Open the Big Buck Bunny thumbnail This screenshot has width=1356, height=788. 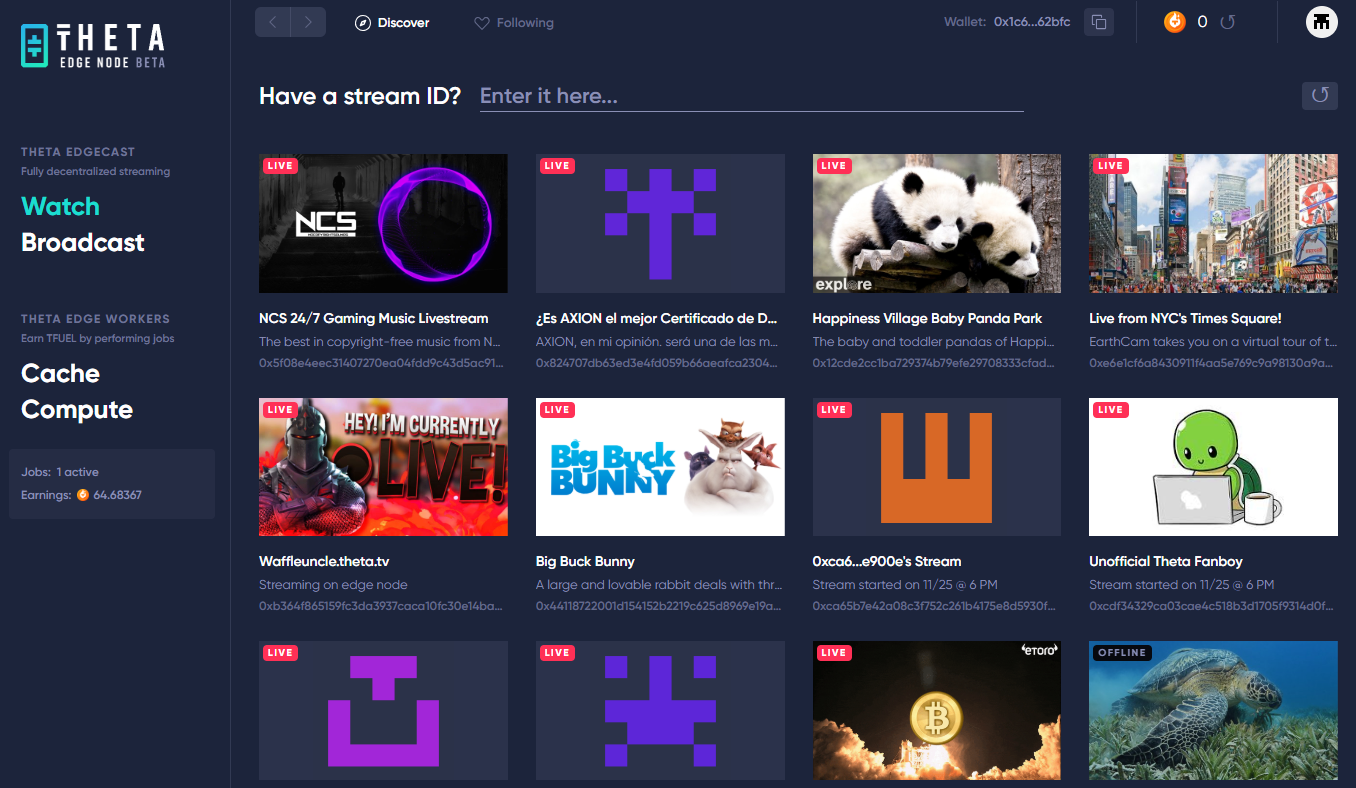(660, 467)
